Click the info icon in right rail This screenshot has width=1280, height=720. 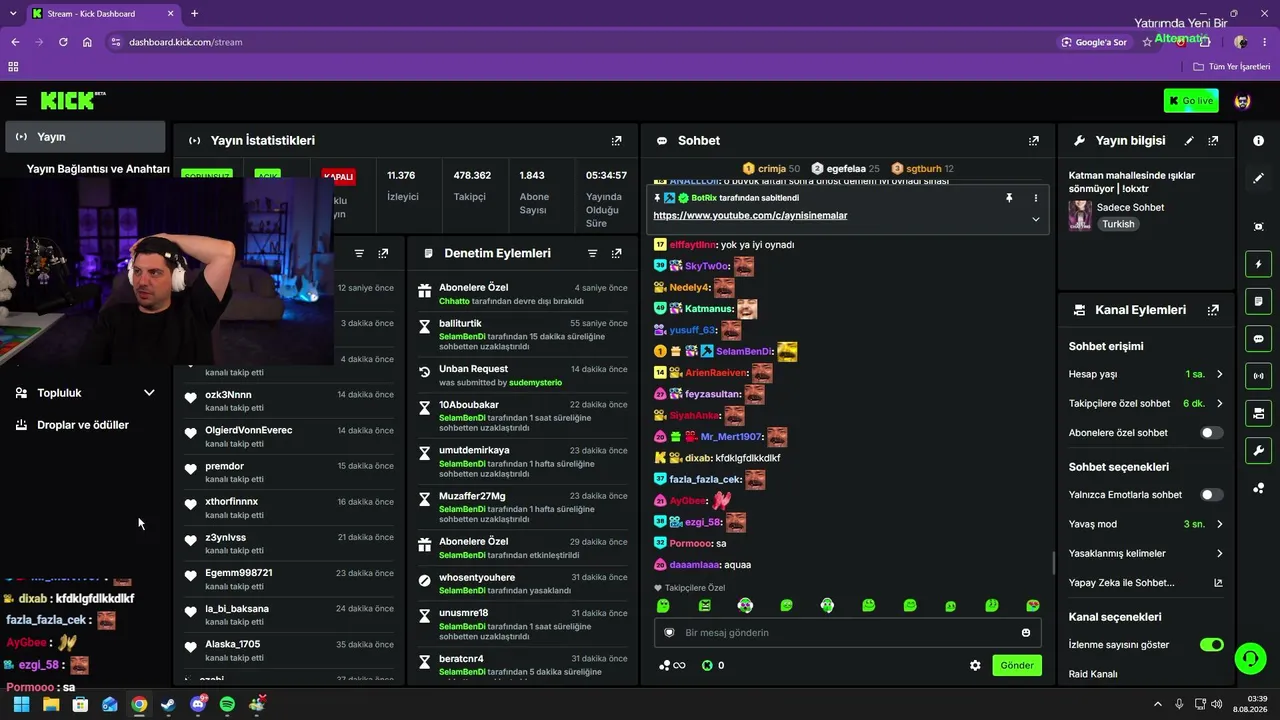(x=1258, y=141)
